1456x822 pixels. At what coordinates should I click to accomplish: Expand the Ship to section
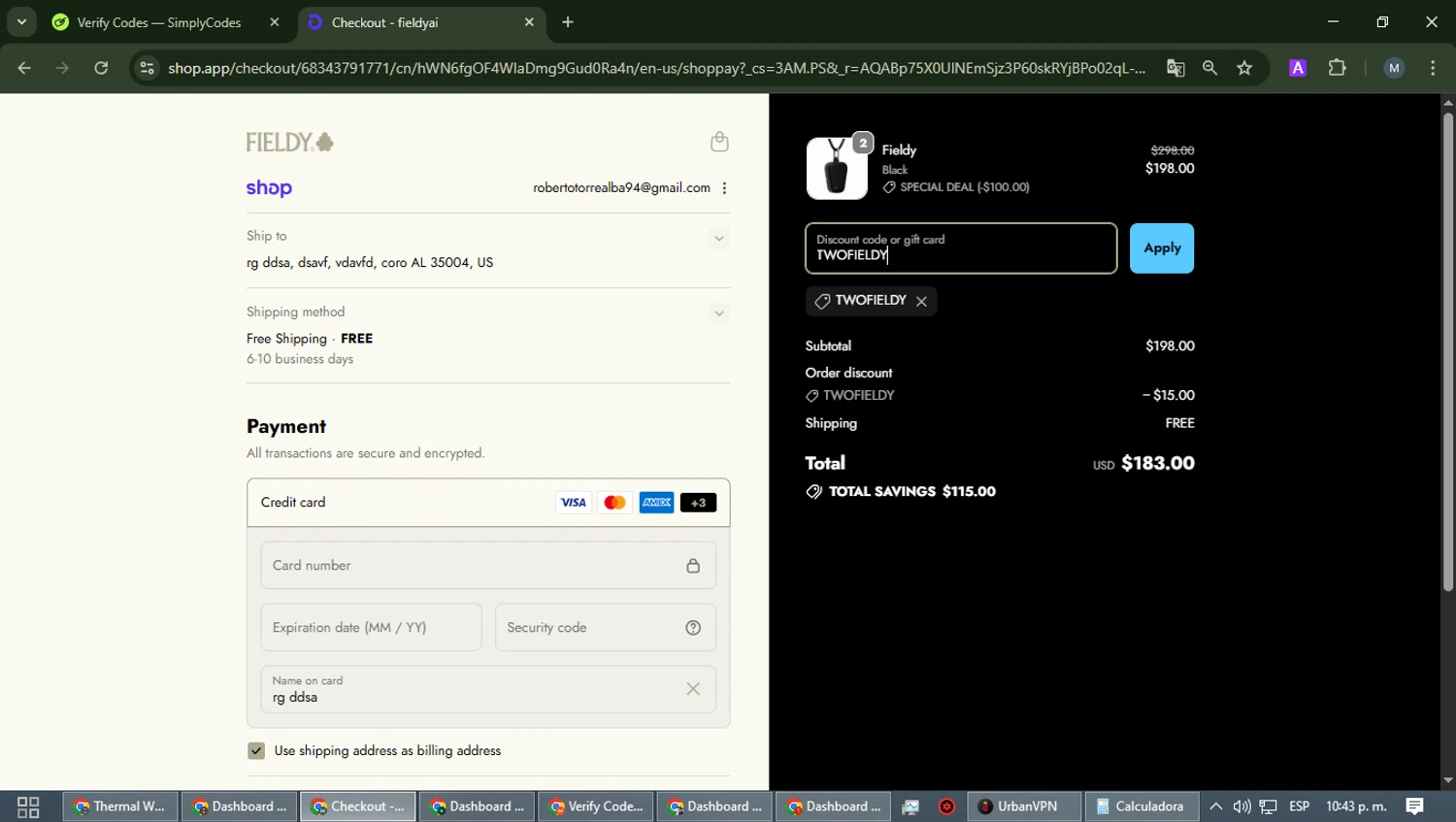[718, 239]
